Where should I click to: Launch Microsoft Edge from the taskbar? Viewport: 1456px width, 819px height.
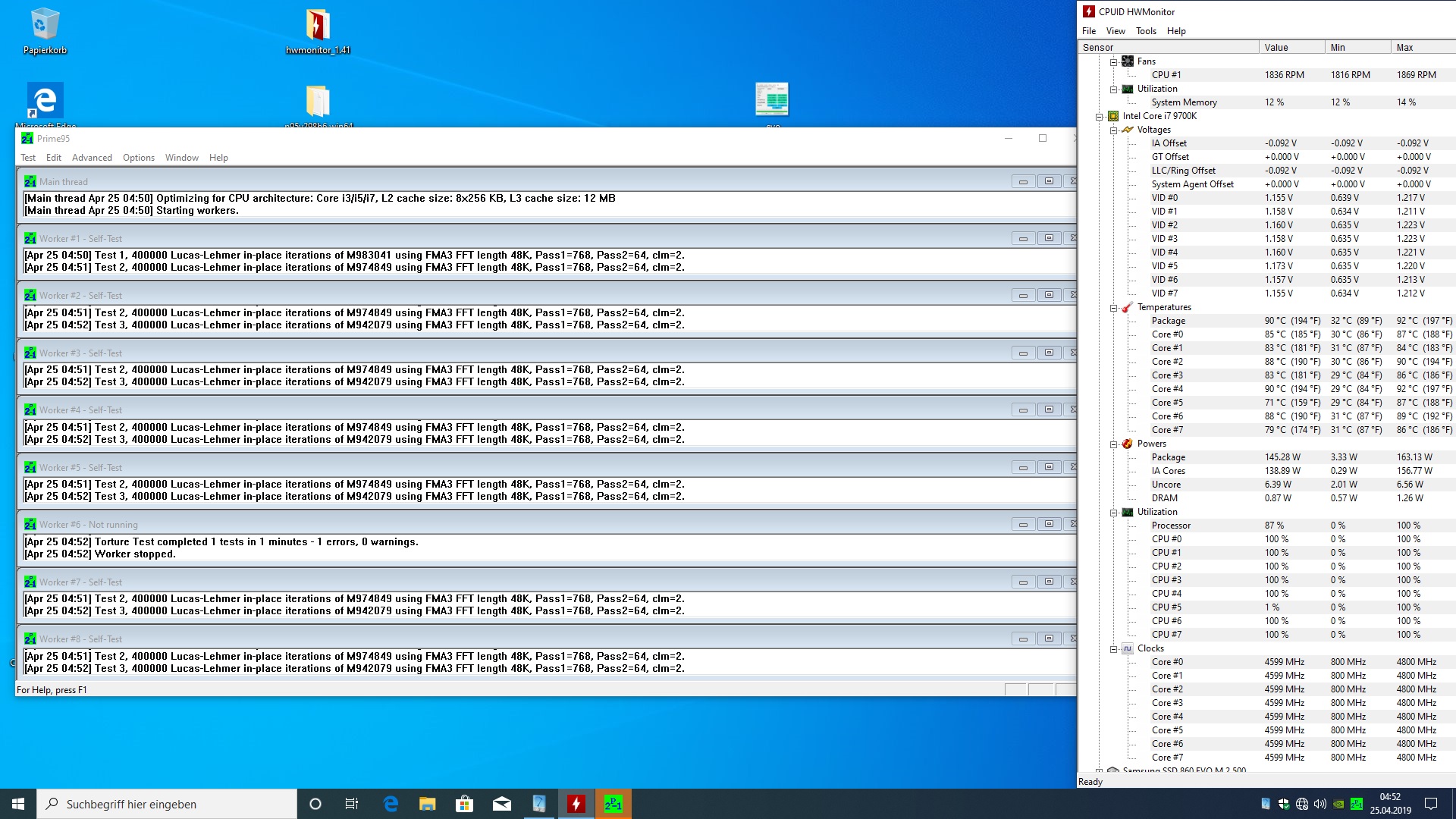click(x=391, y=804)
